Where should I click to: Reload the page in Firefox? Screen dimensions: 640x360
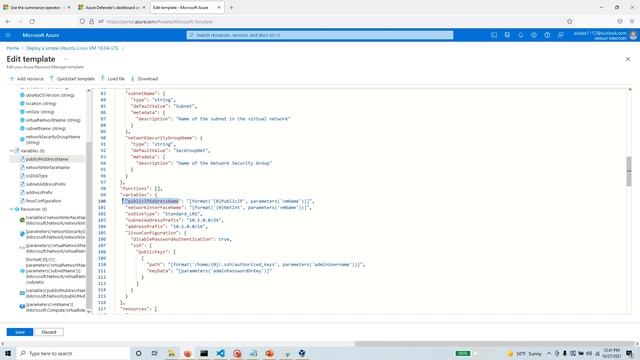tap(32, 21)
